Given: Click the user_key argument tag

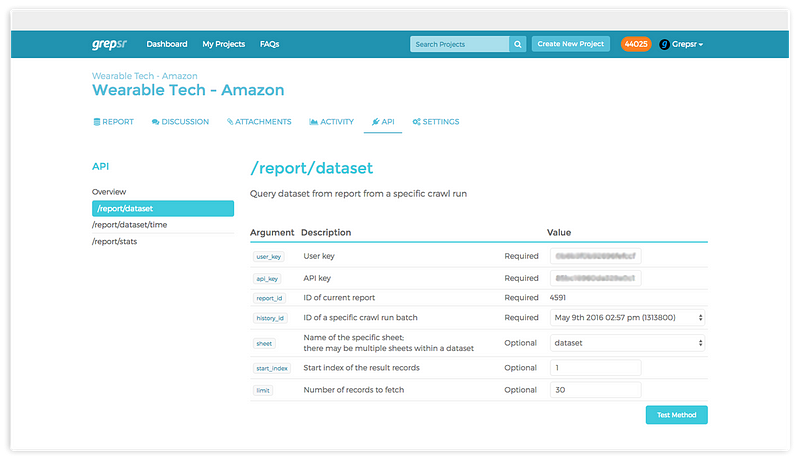Looking at the screenshot, I should pyautogui.click(x=268, y=257).
